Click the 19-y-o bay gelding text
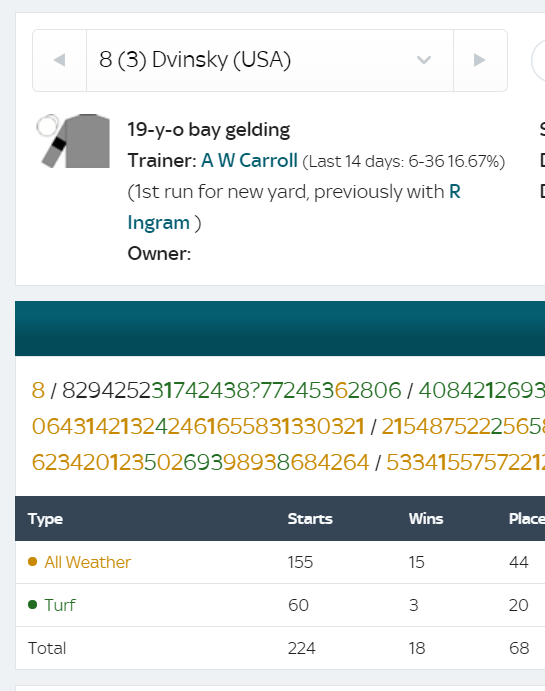The height and width of the screenshot is (691, 545). (209, 130)
